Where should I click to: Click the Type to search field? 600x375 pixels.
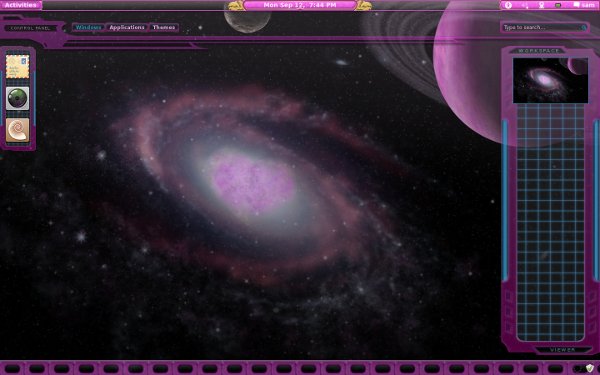545,27
